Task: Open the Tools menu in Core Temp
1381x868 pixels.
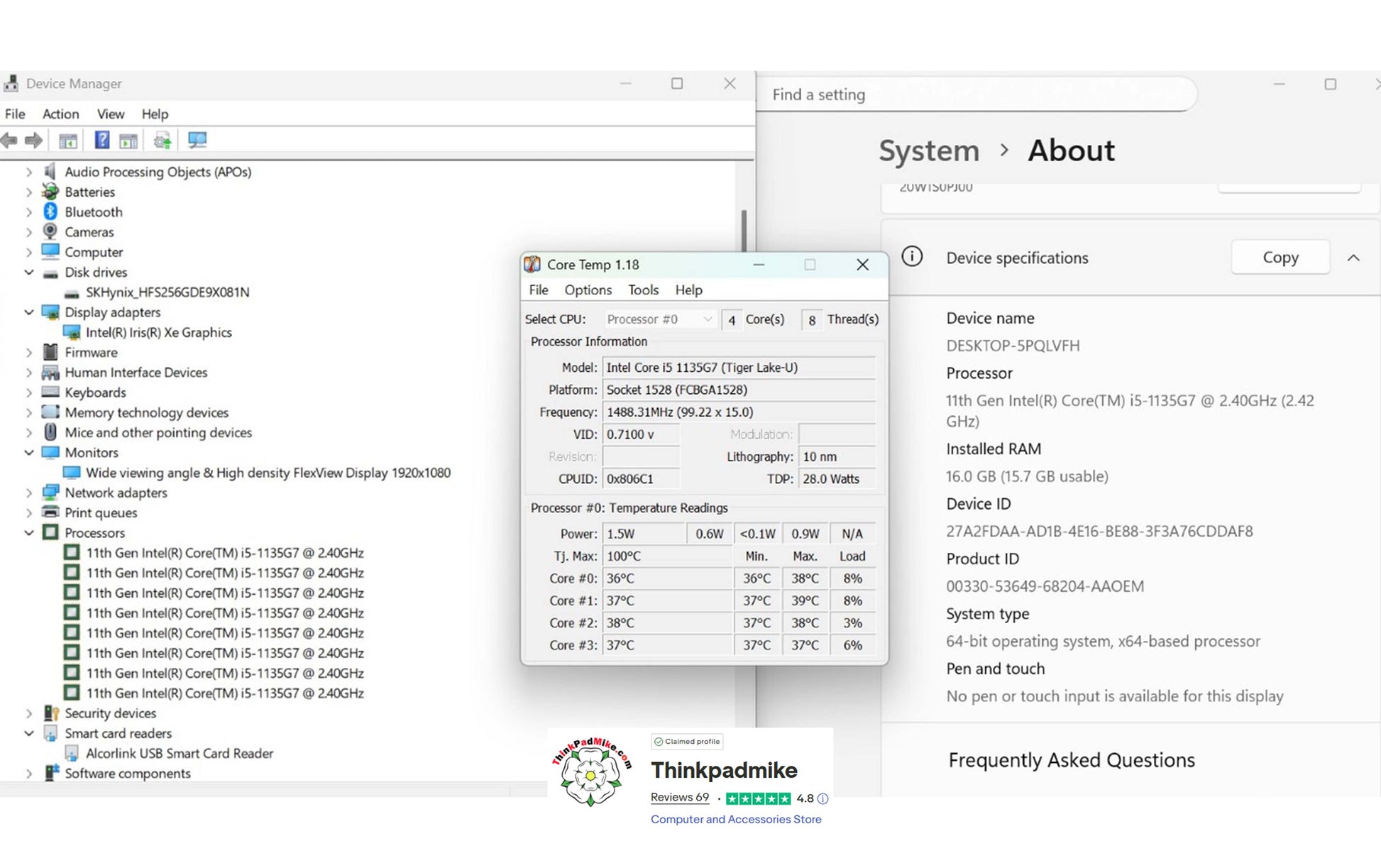Action: pyautogui.click(x=643, y=290)
